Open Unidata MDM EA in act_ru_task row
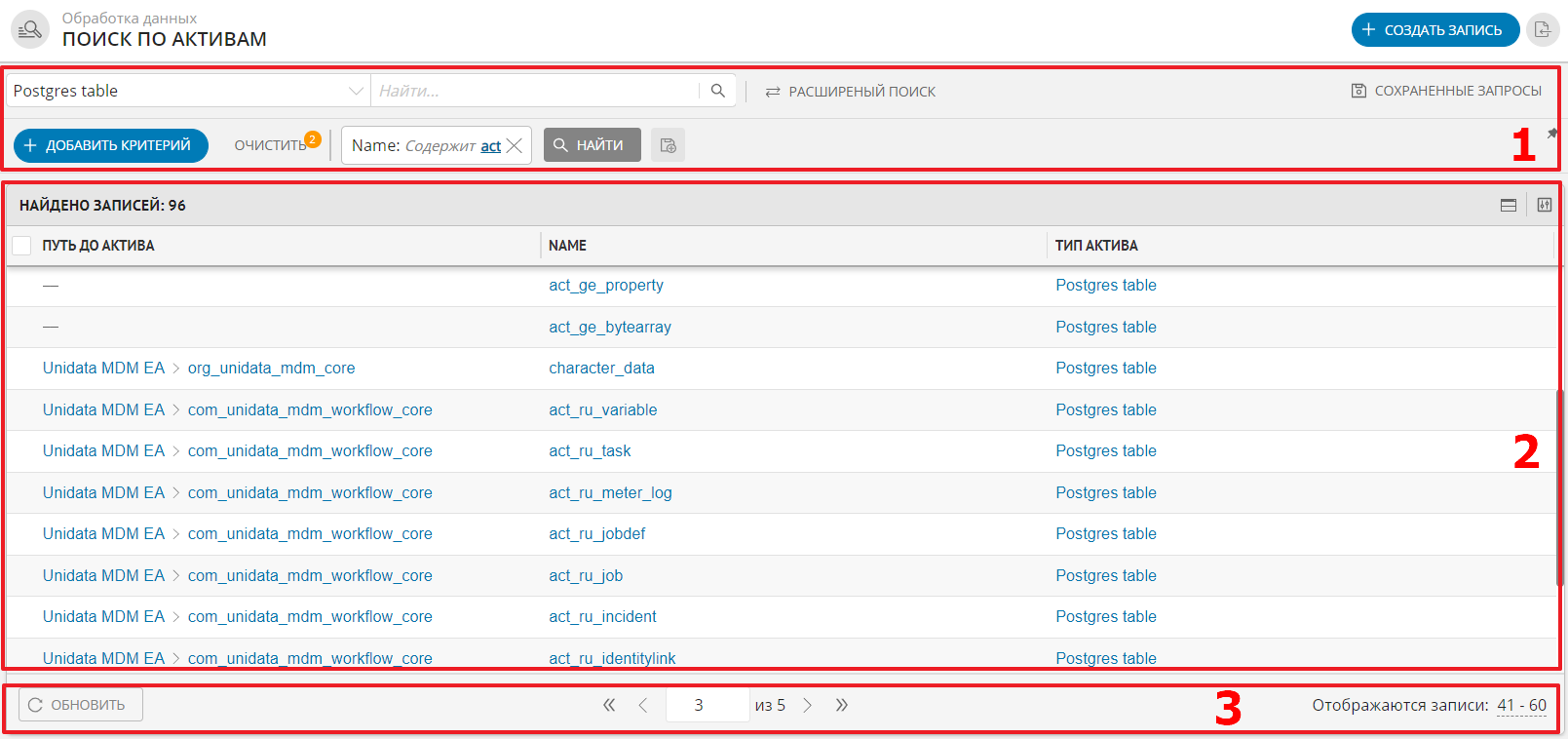Viewport: 1568px width, 739px height. [x=103, y=451]
